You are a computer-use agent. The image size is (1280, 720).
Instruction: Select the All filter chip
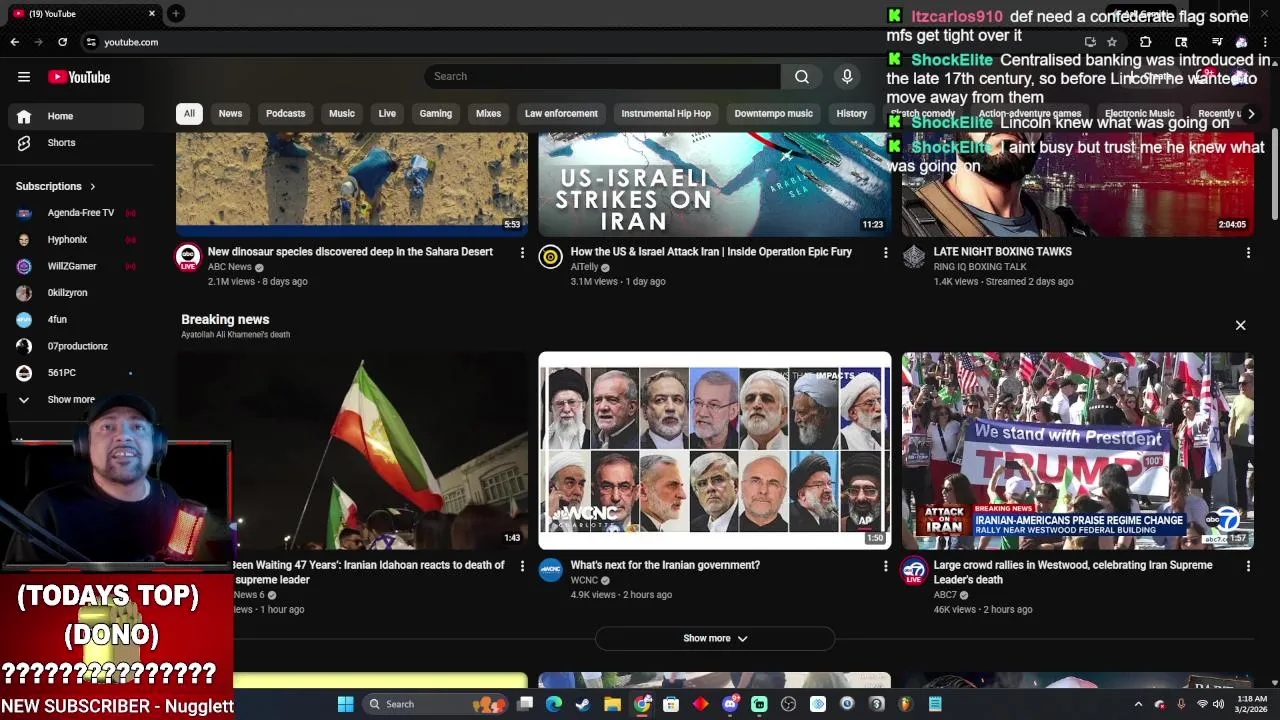(x=189, y=113)
